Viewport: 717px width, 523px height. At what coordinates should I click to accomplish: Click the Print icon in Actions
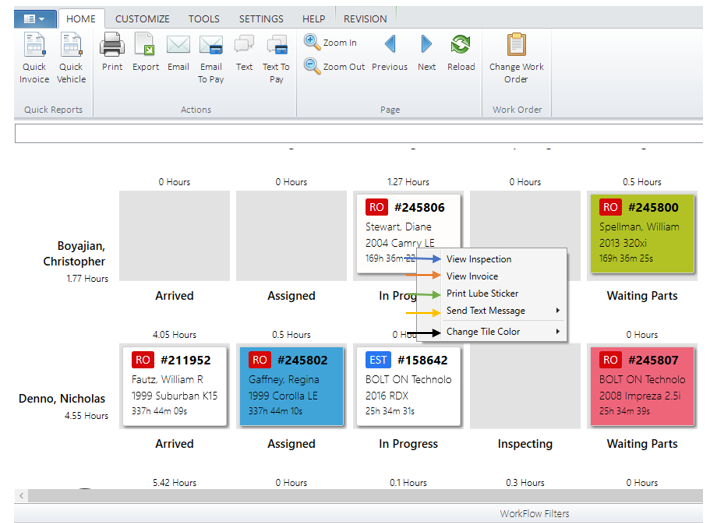[112, 45]
